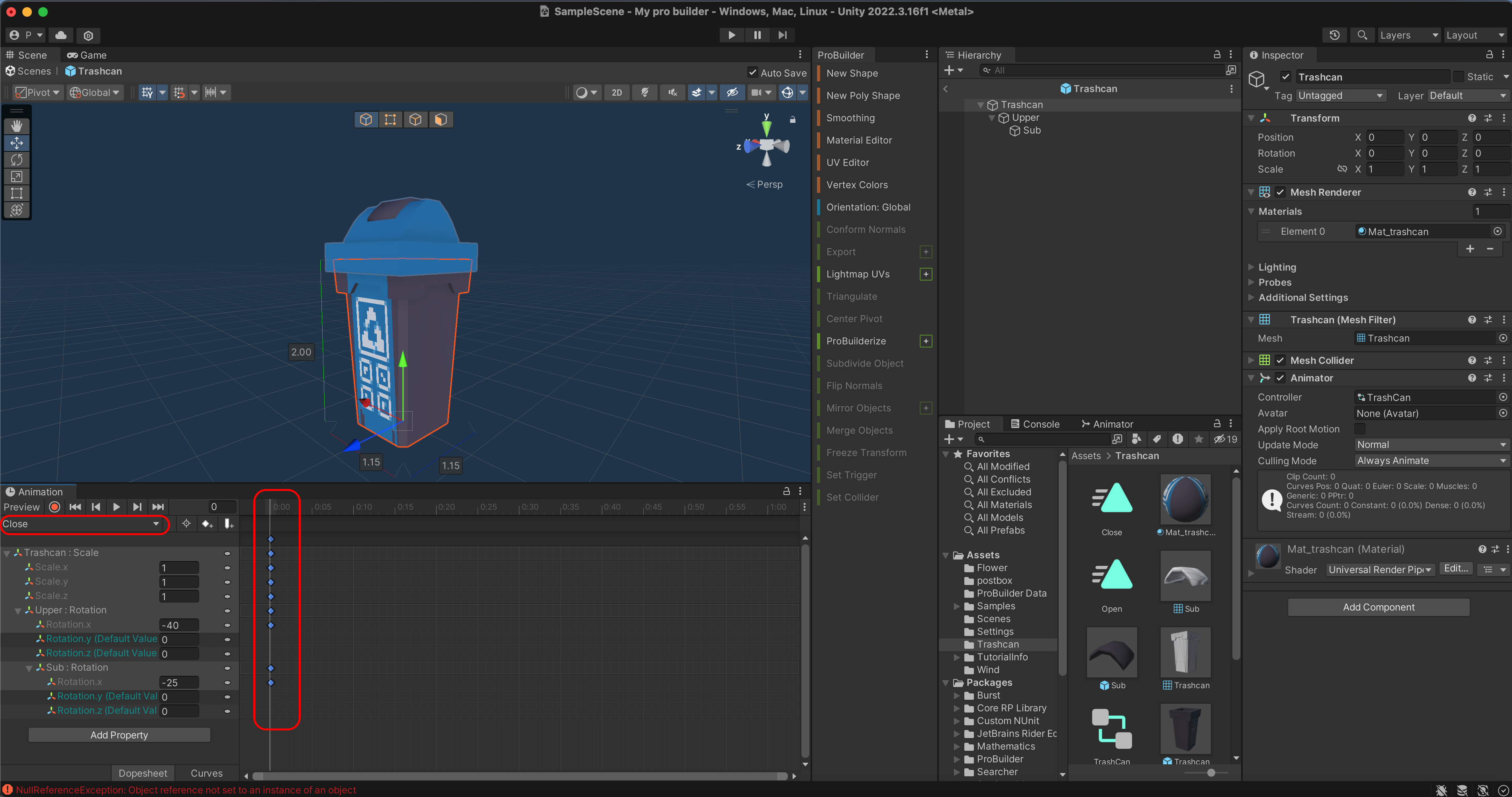Select the Scale tool in scene toolbar
The height and width of the screenshot is (797, 1512).
[x=16, y=176]
